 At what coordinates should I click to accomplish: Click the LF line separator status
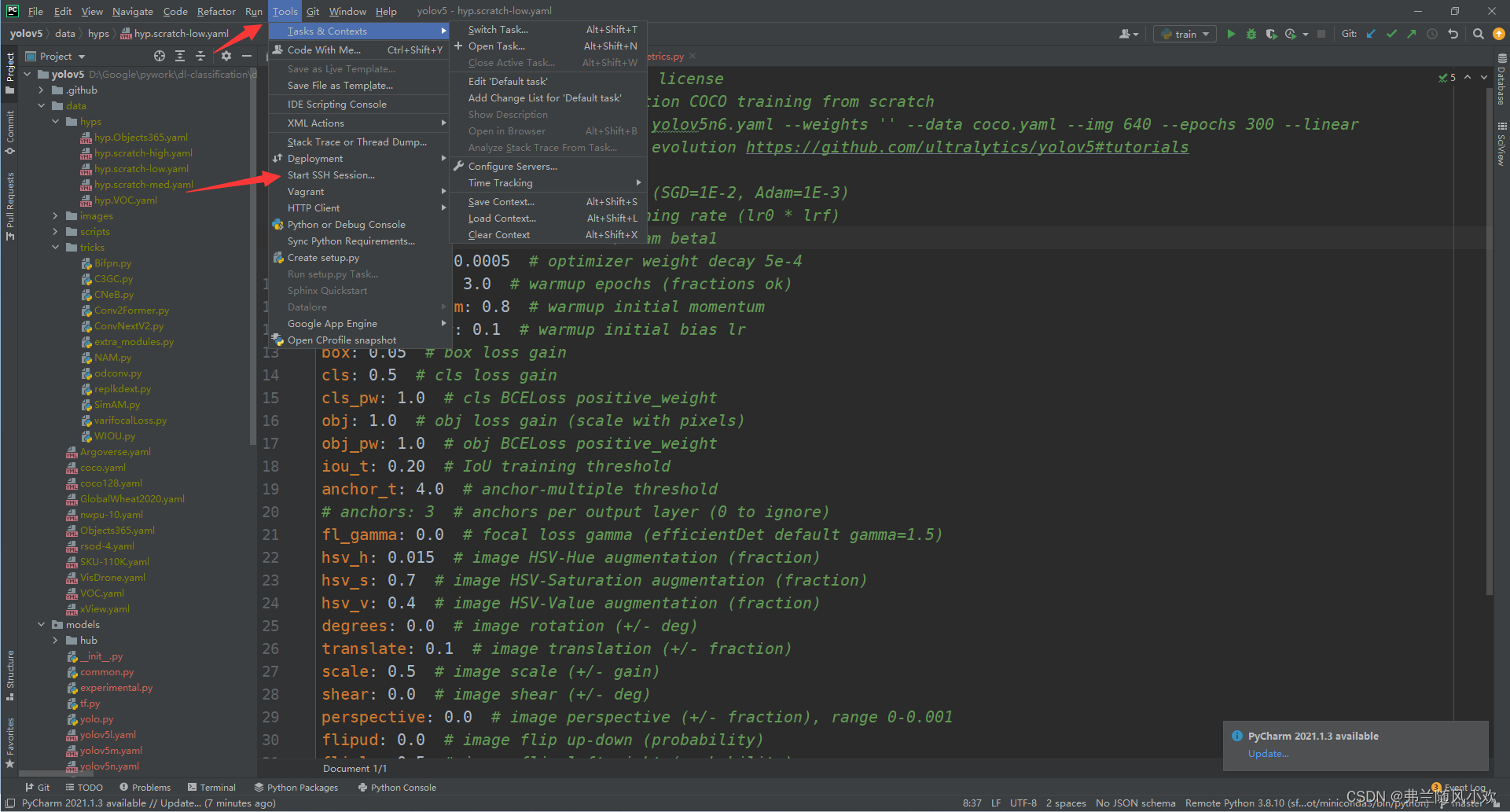[x=996, y=803]
